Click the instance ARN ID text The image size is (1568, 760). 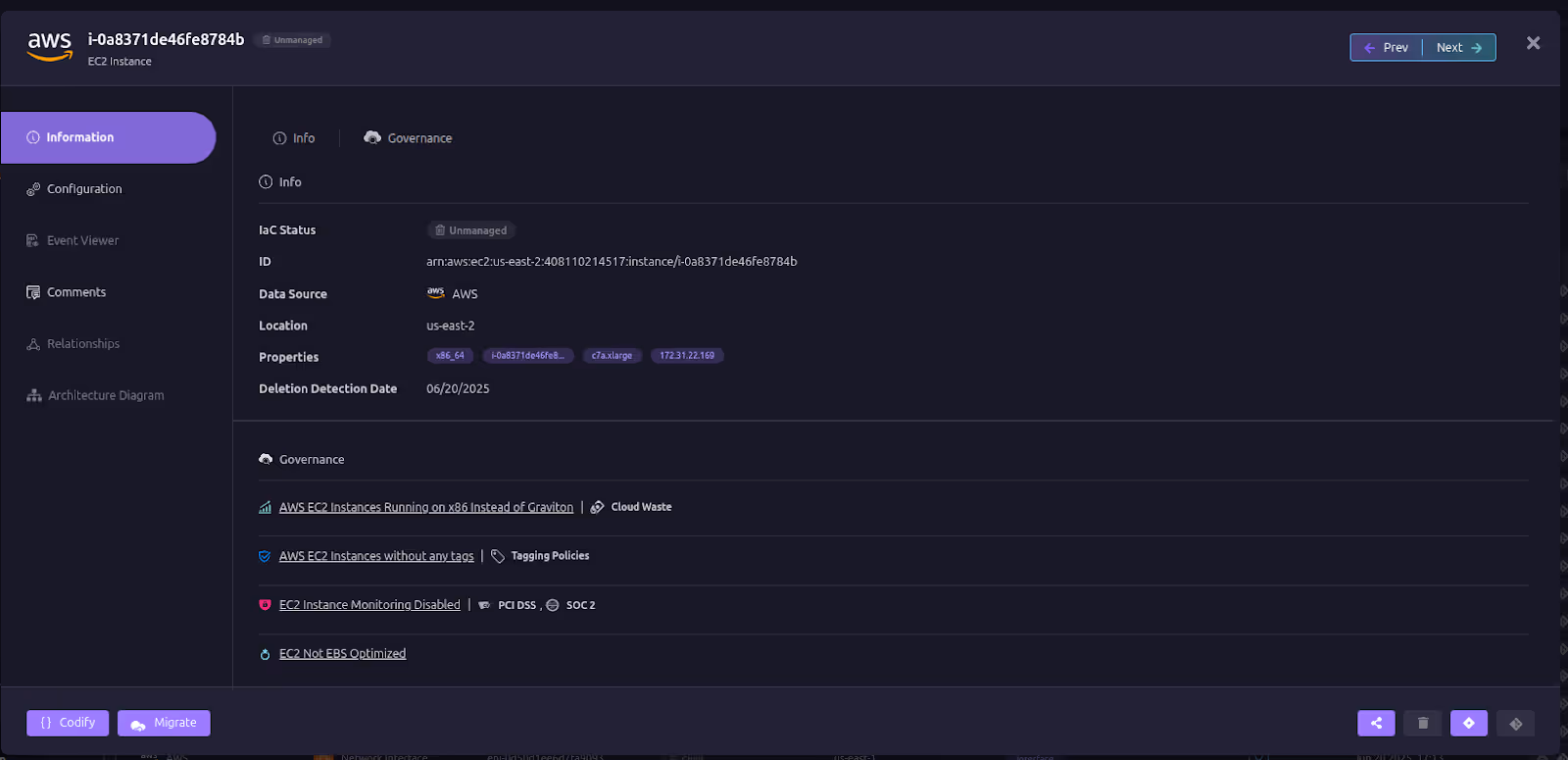[612, 262]
